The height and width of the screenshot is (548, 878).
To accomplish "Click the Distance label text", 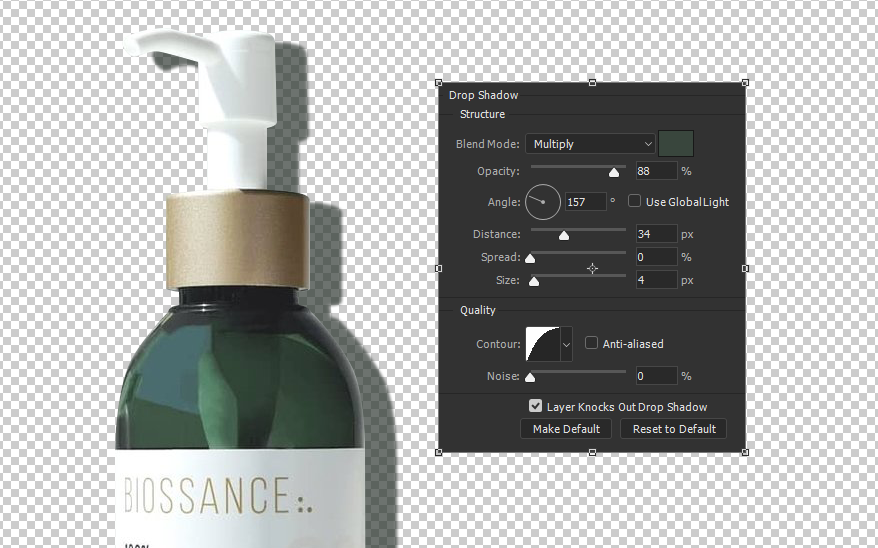I will (497, 234).
